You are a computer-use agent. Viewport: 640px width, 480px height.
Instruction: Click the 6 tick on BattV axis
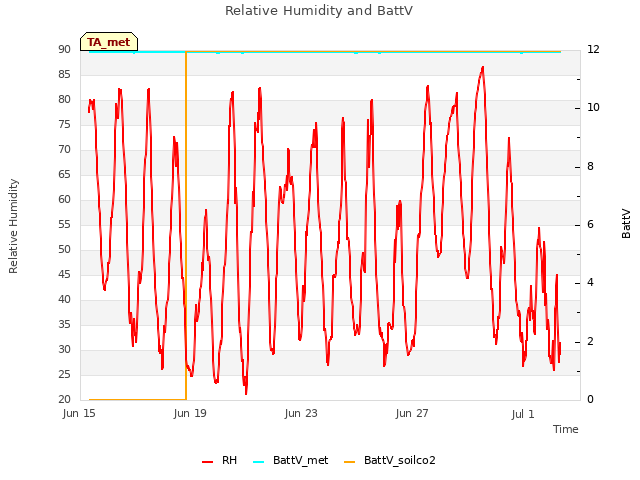590,224
